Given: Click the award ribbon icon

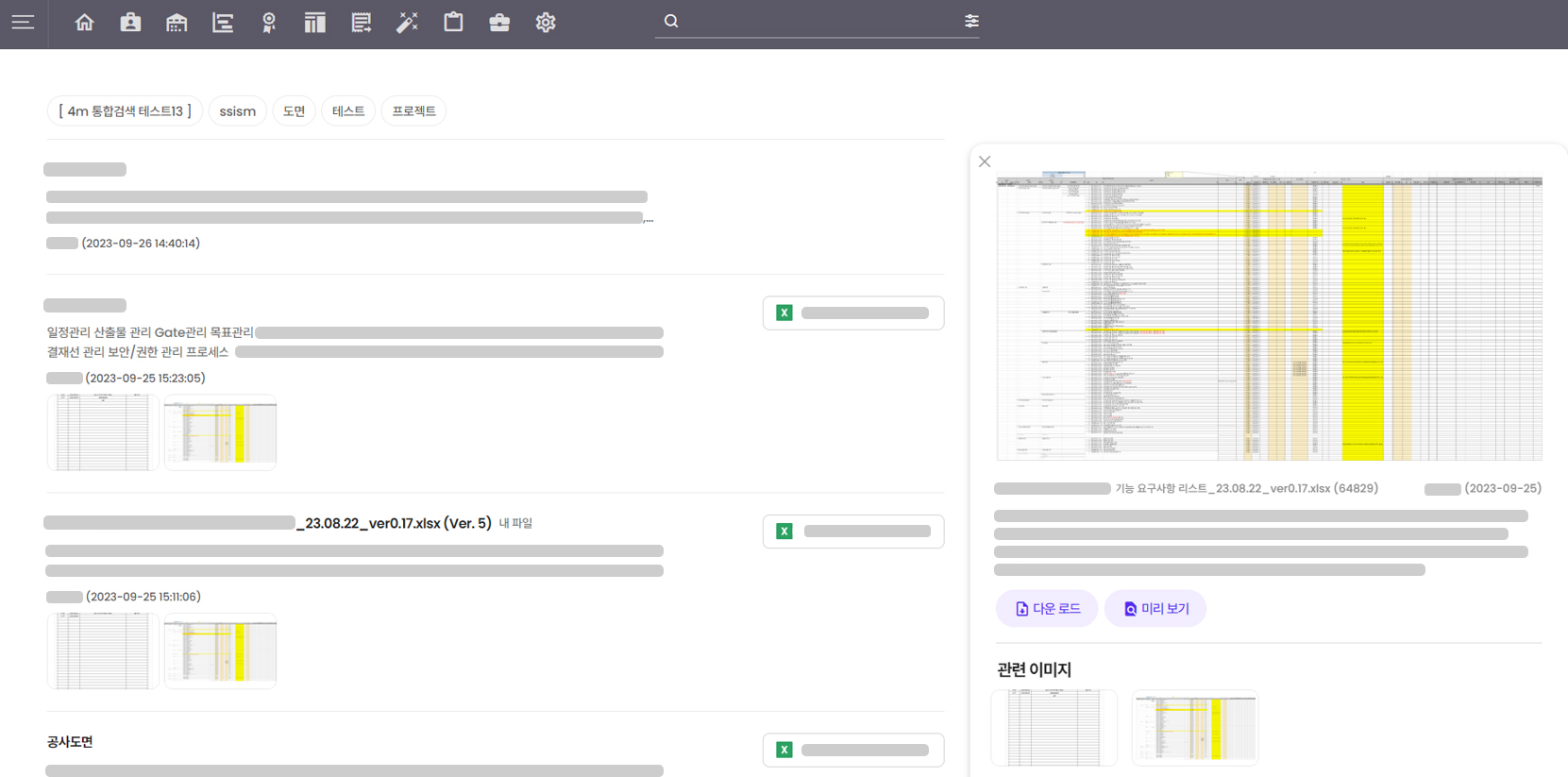Looking at the screenshot, I should 269,22.
